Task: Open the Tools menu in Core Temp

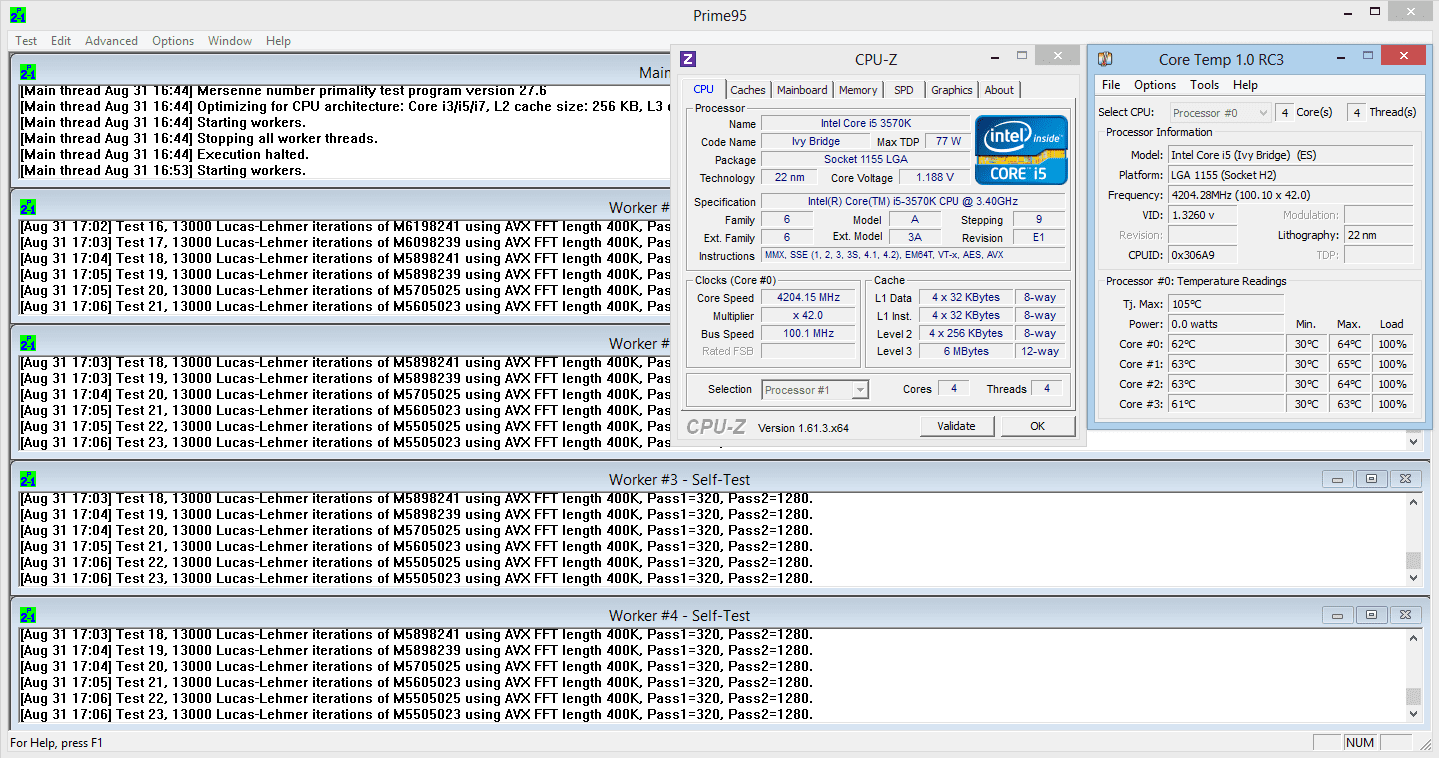Action: (1204, 85)
